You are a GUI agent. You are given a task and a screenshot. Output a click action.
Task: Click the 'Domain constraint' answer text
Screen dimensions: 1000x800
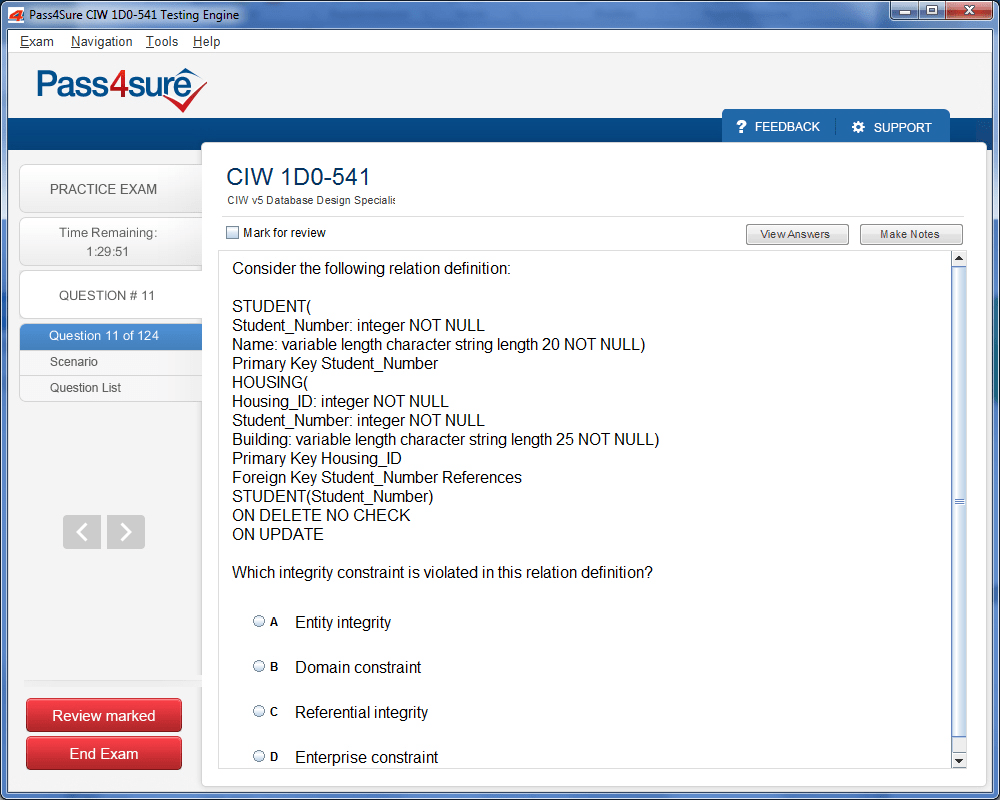(x=358, y=667)
